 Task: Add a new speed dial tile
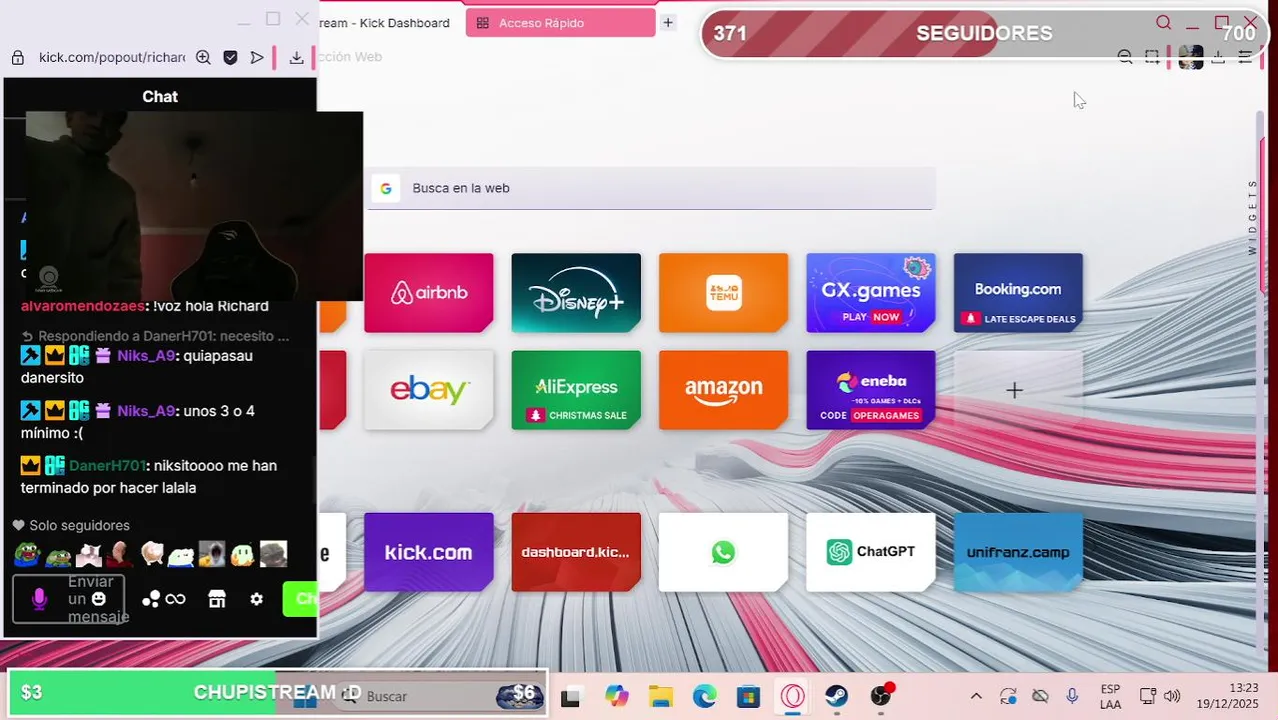pos(1018,389)
